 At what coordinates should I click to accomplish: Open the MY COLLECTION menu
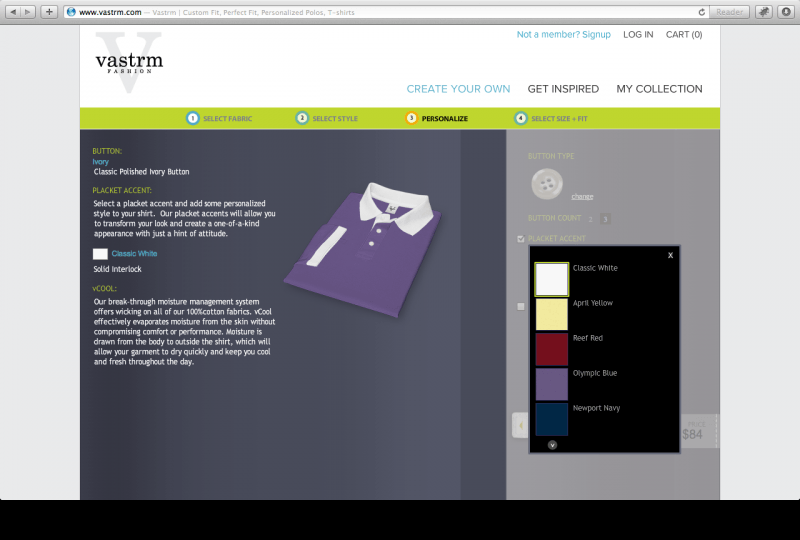click(x=659, y=89)
